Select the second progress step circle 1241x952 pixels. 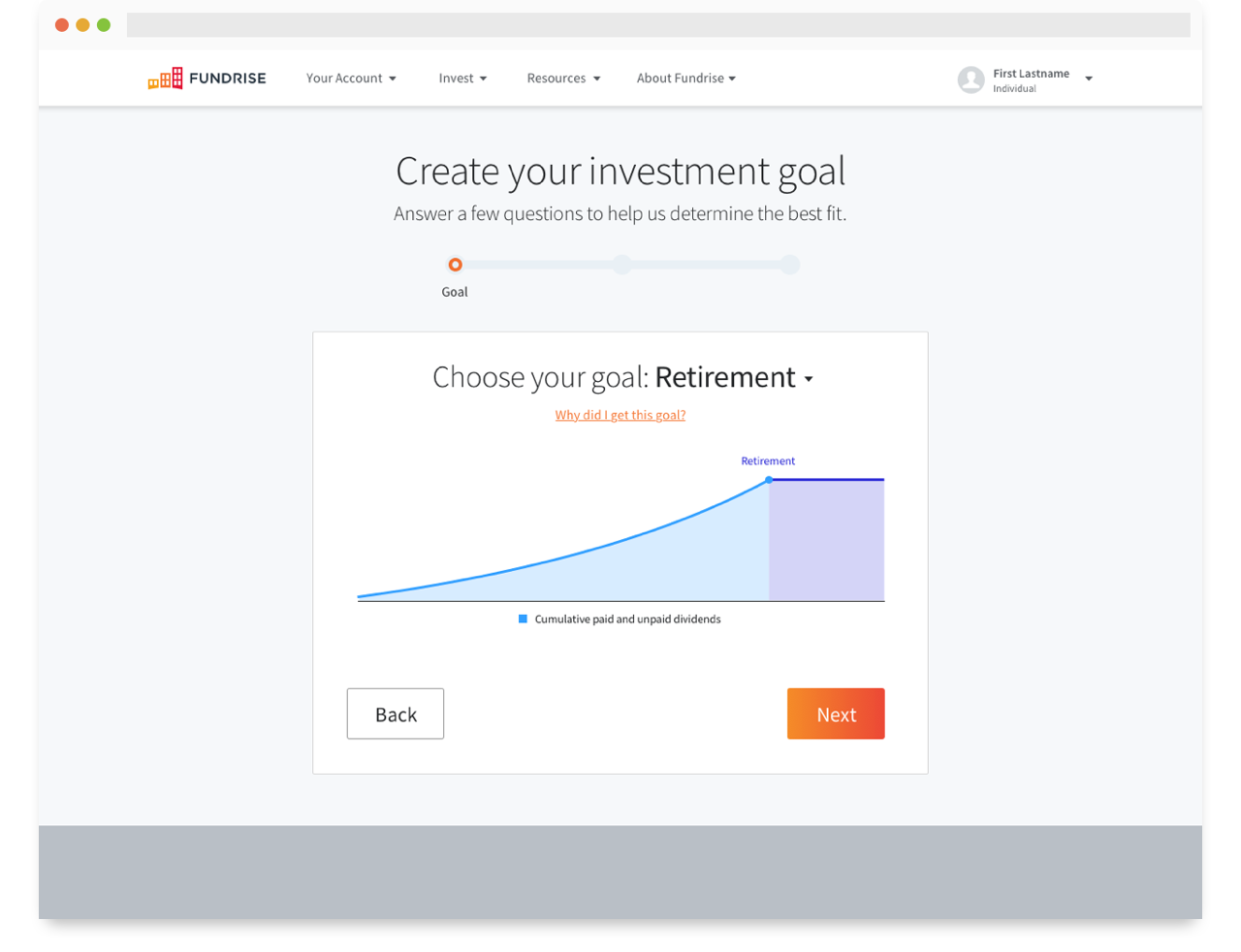tap(622, 265)
